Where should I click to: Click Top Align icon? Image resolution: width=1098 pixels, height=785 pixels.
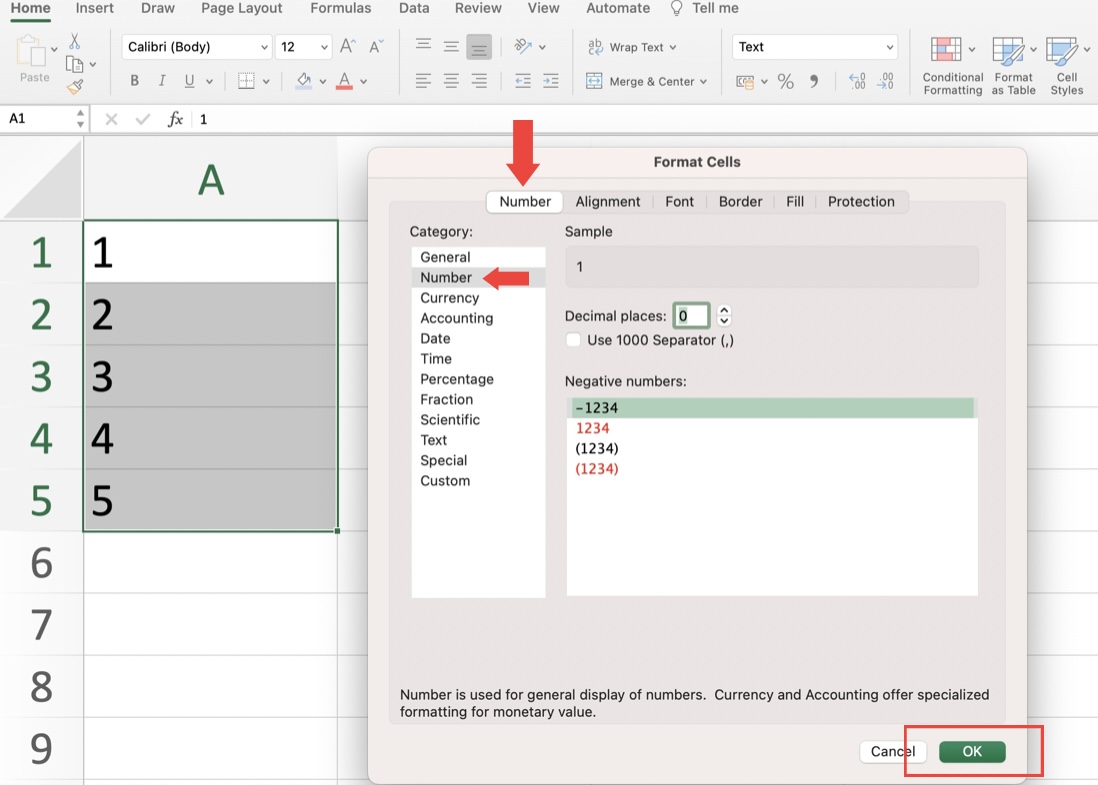423,46
